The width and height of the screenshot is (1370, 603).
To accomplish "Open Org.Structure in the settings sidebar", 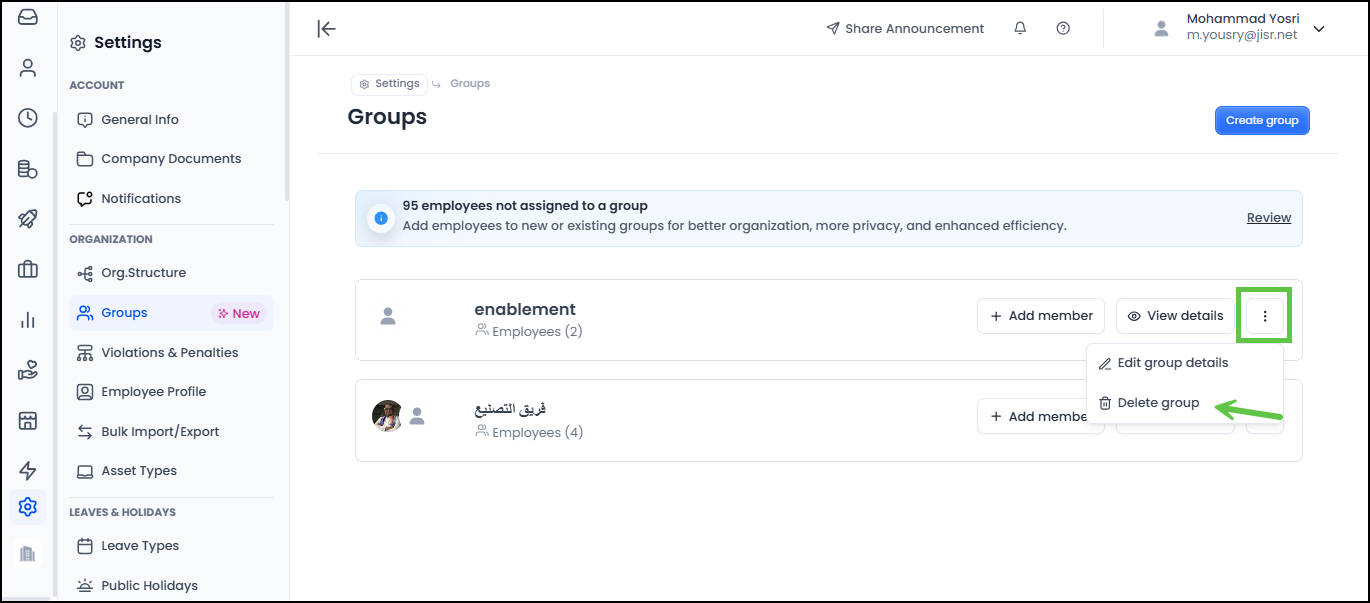I will (143, 273).
